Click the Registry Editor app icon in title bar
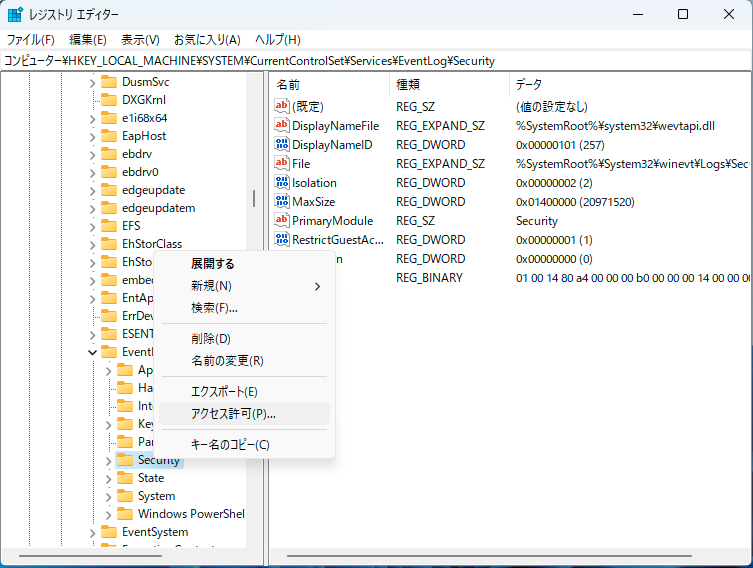 click(16, 15)
